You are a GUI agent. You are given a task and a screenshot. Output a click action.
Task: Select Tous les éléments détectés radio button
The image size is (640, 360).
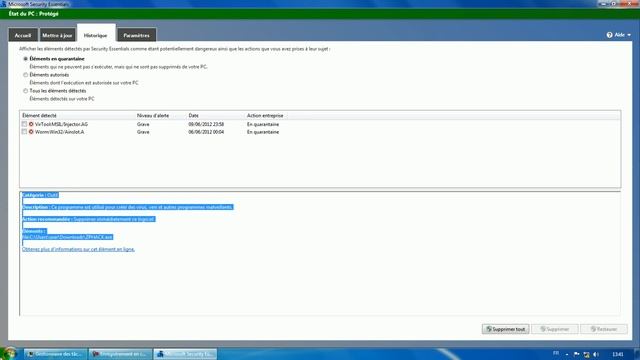pyautogui.click(x=26, y=91)
